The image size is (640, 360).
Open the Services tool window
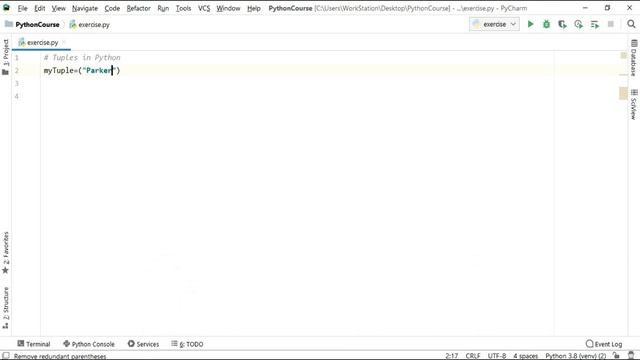coord(143,344)
